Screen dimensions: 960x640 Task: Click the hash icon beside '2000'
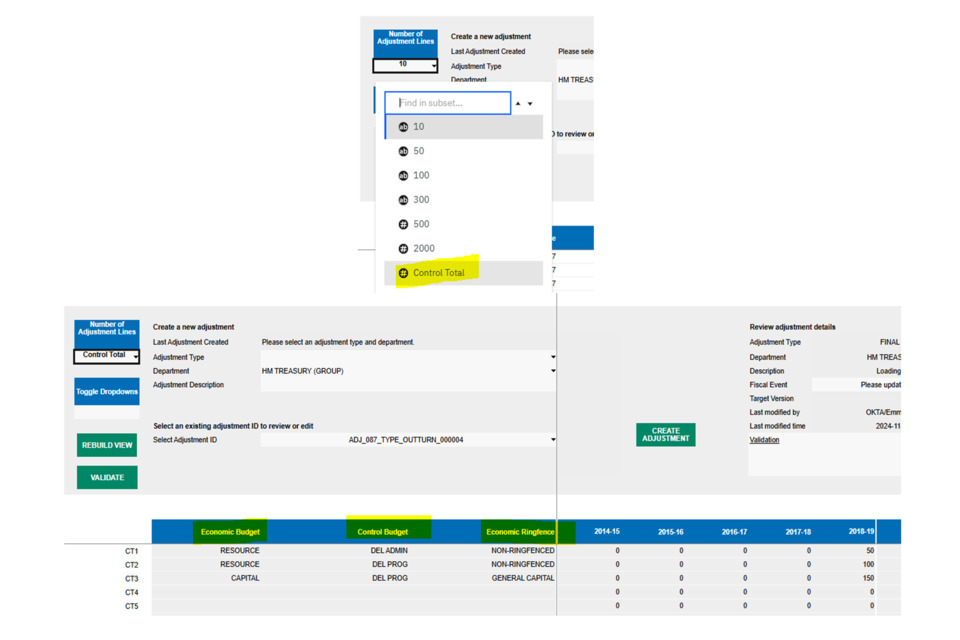click(x=403, y=249)
